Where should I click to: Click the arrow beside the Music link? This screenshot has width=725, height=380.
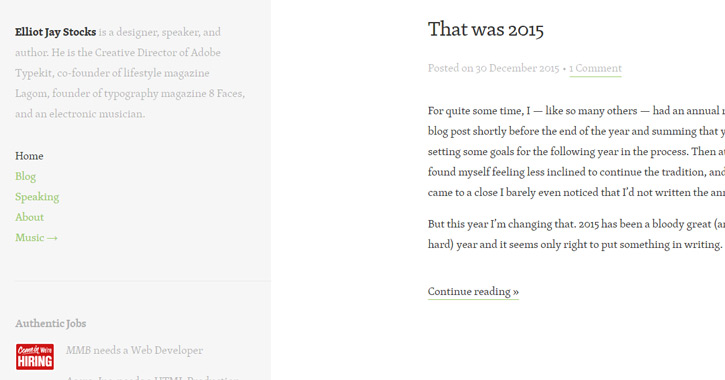tap(52, 238)
